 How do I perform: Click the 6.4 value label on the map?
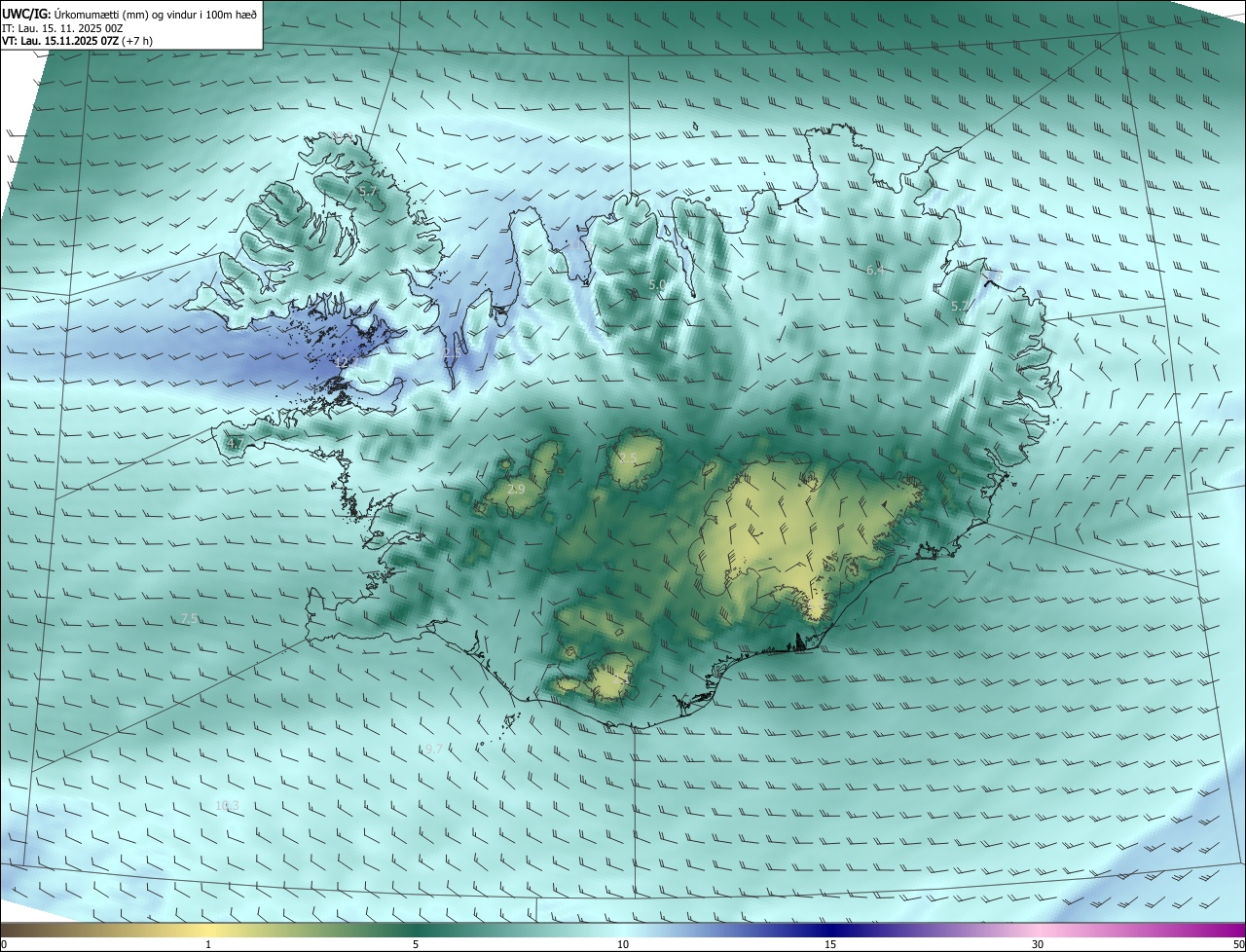[x=875, y=271]
